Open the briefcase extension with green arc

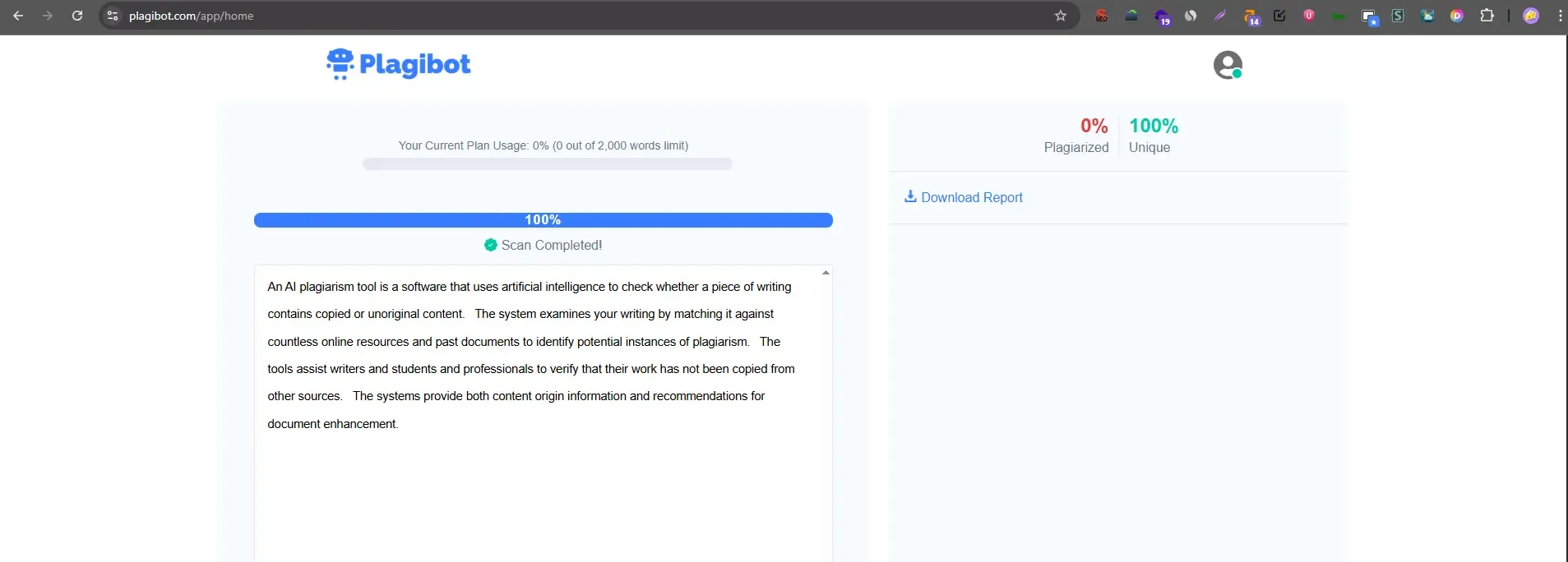(x=1131, y=16)
